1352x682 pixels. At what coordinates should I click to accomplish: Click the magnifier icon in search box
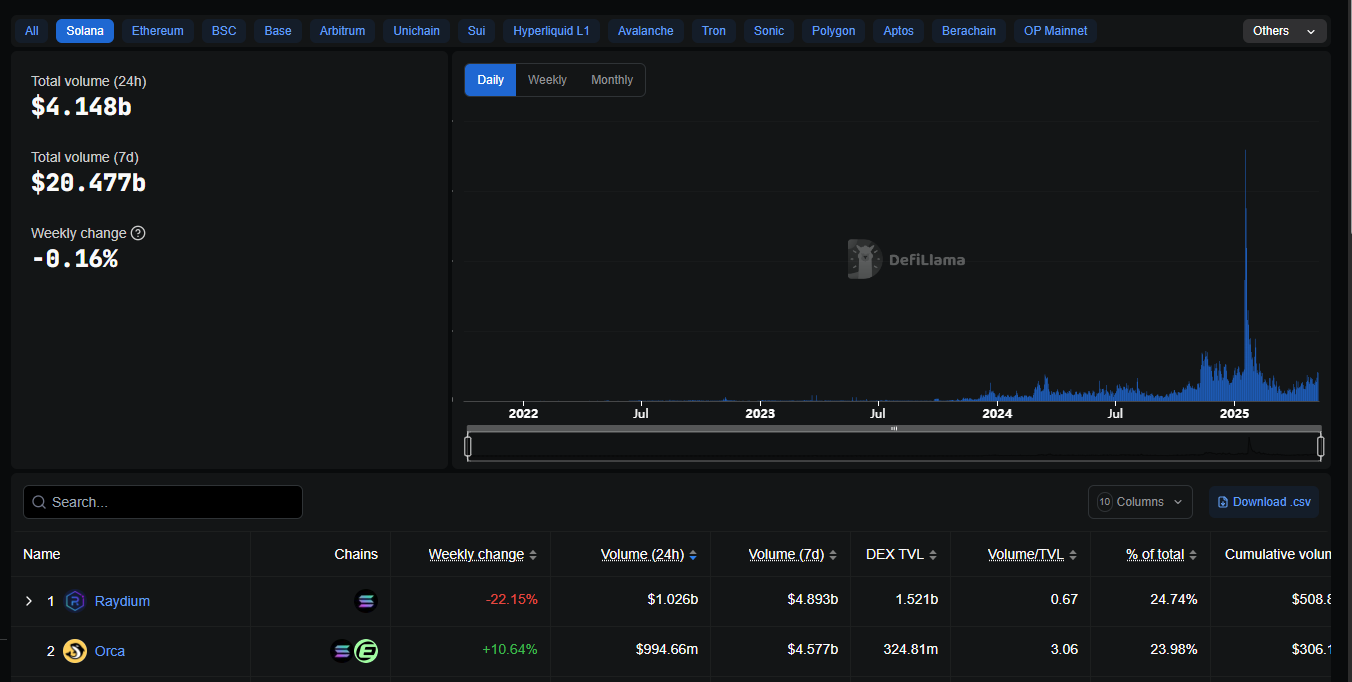[x=39, y=502]
